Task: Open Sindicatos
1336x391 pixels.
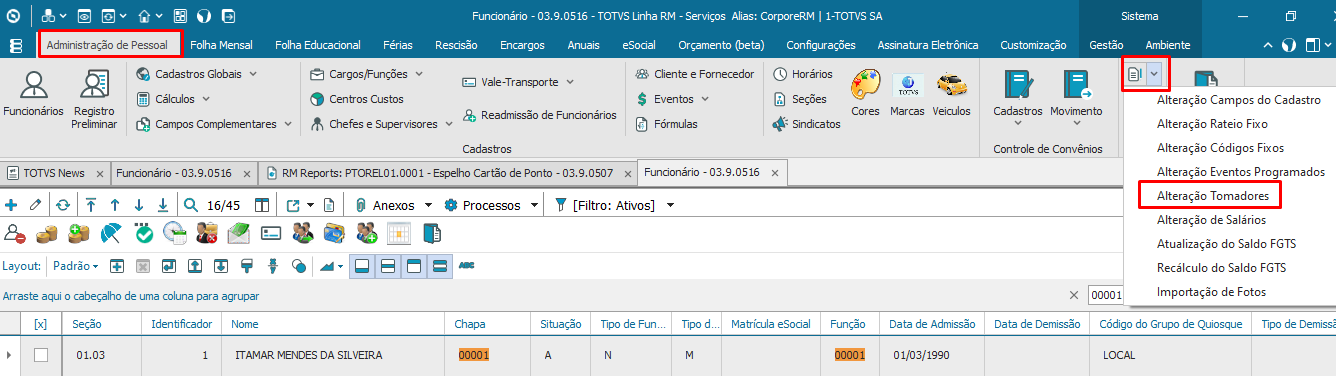Action: click(806, 124)
